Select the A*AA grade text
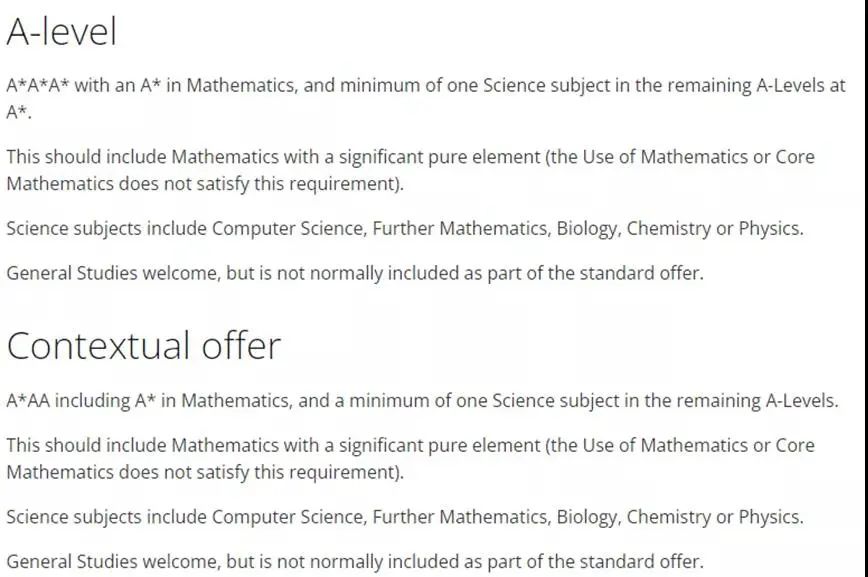868x577 pixels. [28, 400]
